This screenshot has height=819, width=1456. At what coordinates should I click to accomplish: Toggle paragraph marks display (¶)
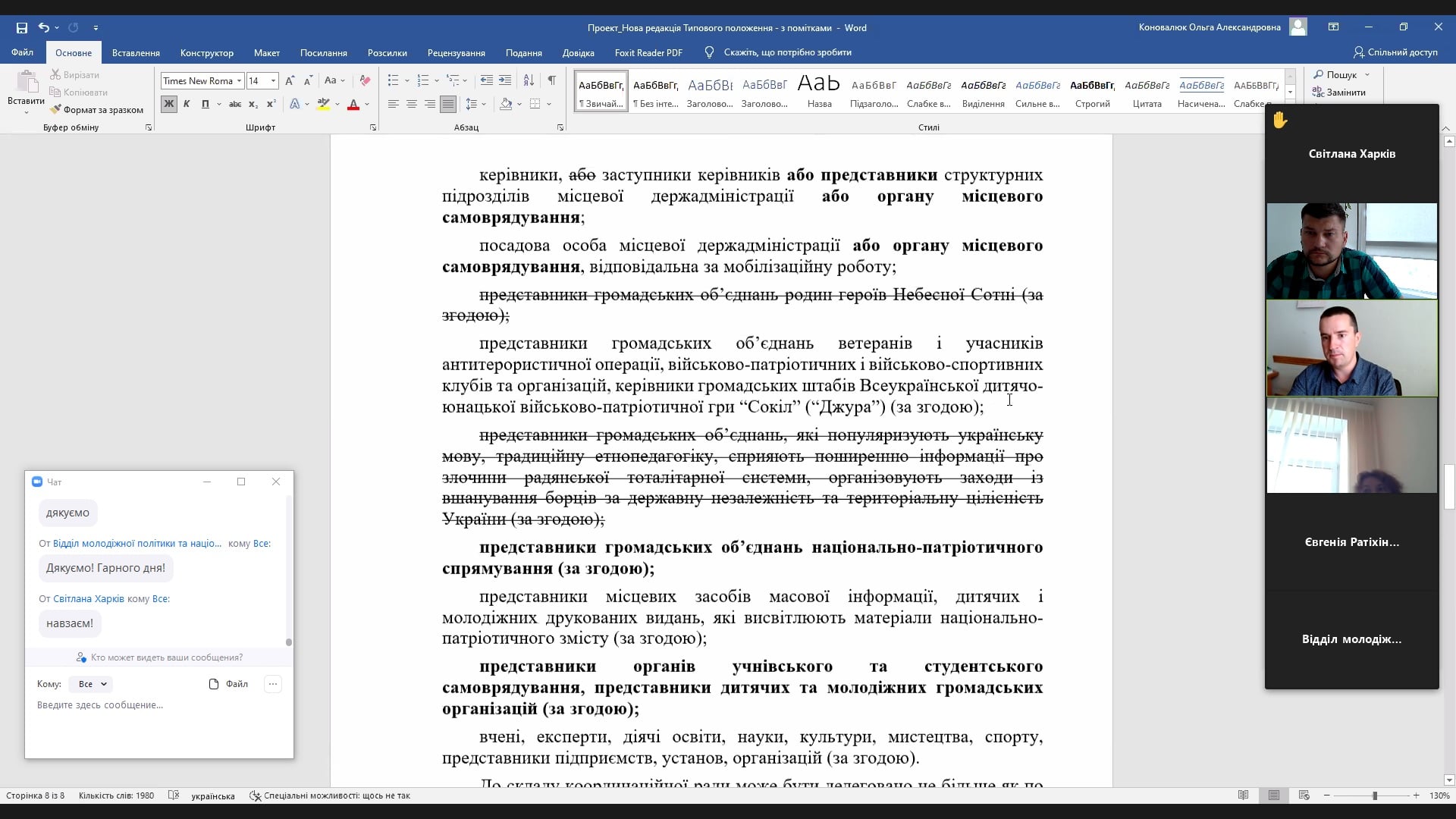(552, 80)
